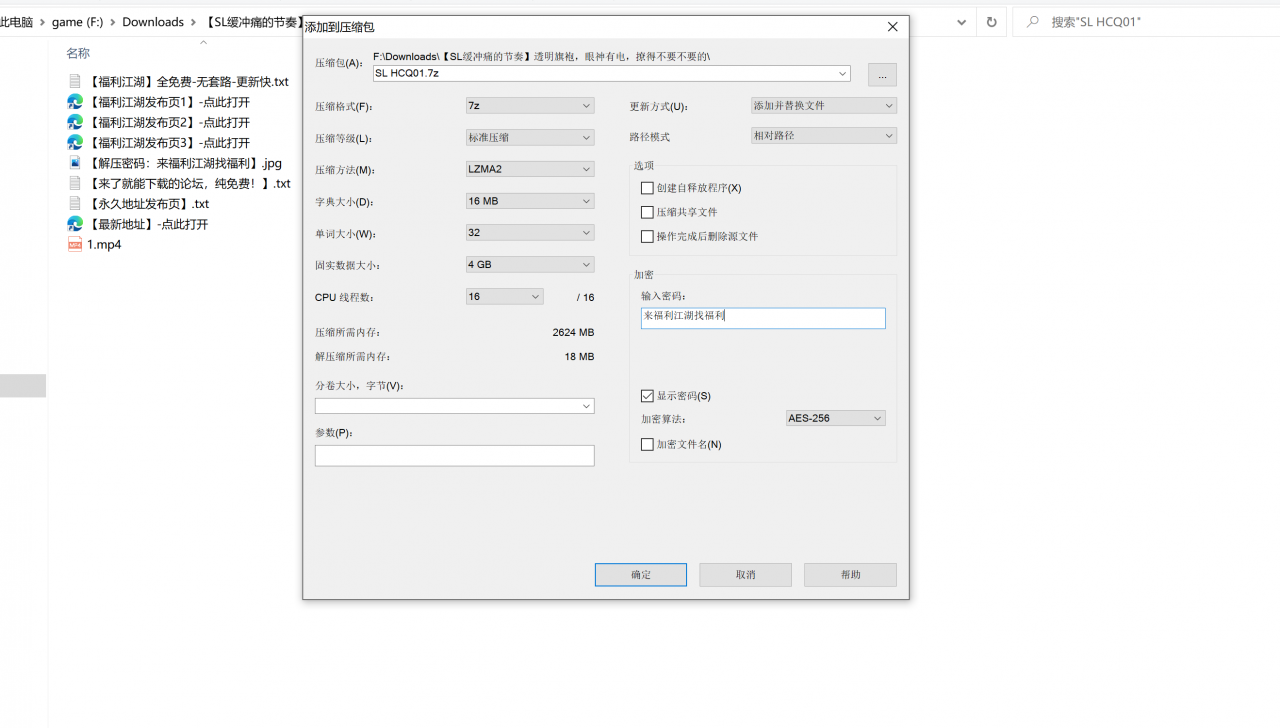The width and height of the screenshot is (1280, 728).
Task: Enable the 创建自释放程序 checkbox
Action: tap(647, 188)
